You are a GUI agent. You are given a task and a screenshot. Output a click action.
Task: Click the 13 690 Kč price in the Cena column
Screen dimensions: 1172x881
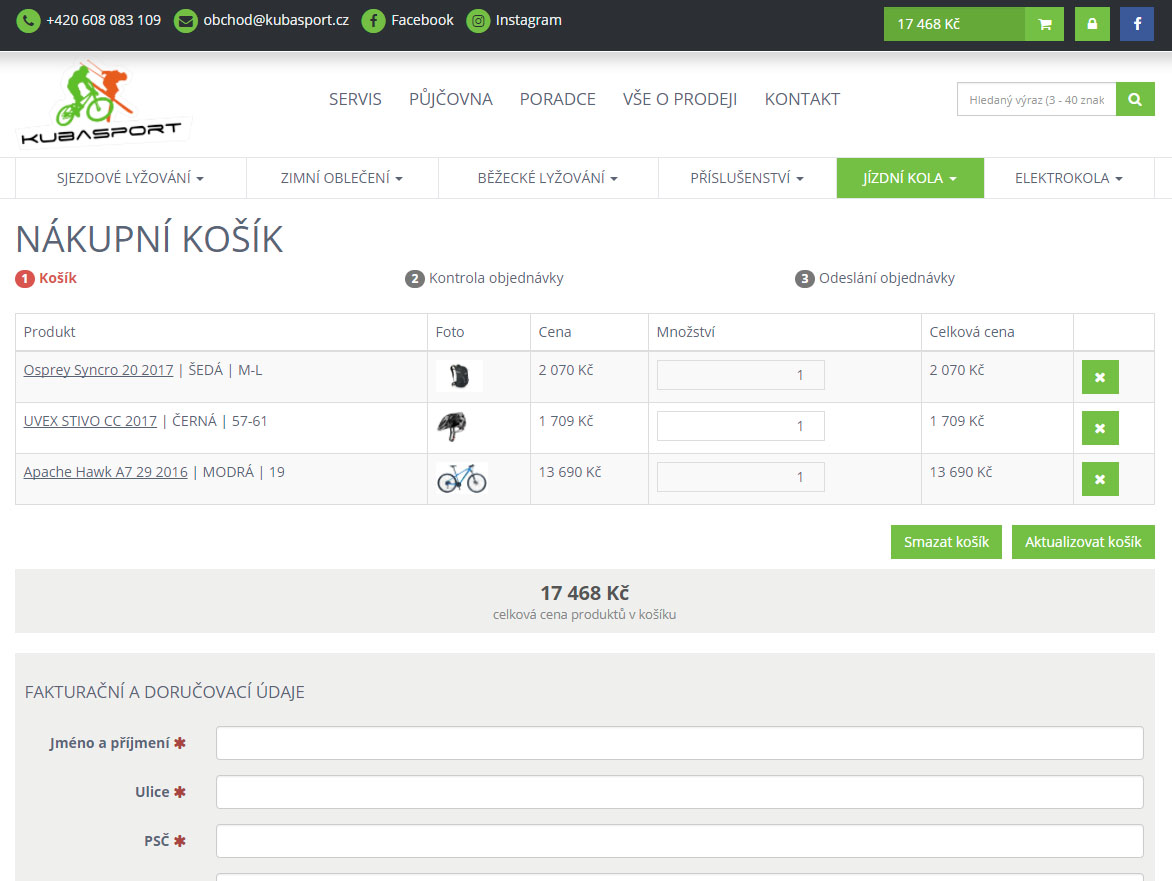570,472
